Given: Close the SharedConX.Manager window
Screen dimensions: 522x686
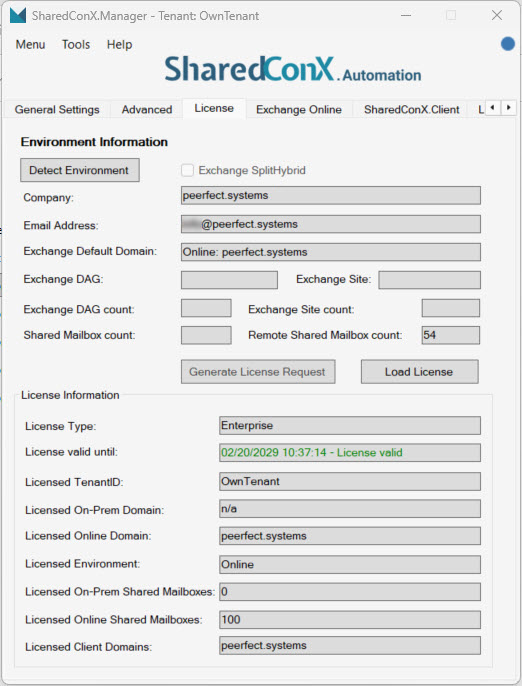Looking at the screenshot, I should [x=497, y=15].
